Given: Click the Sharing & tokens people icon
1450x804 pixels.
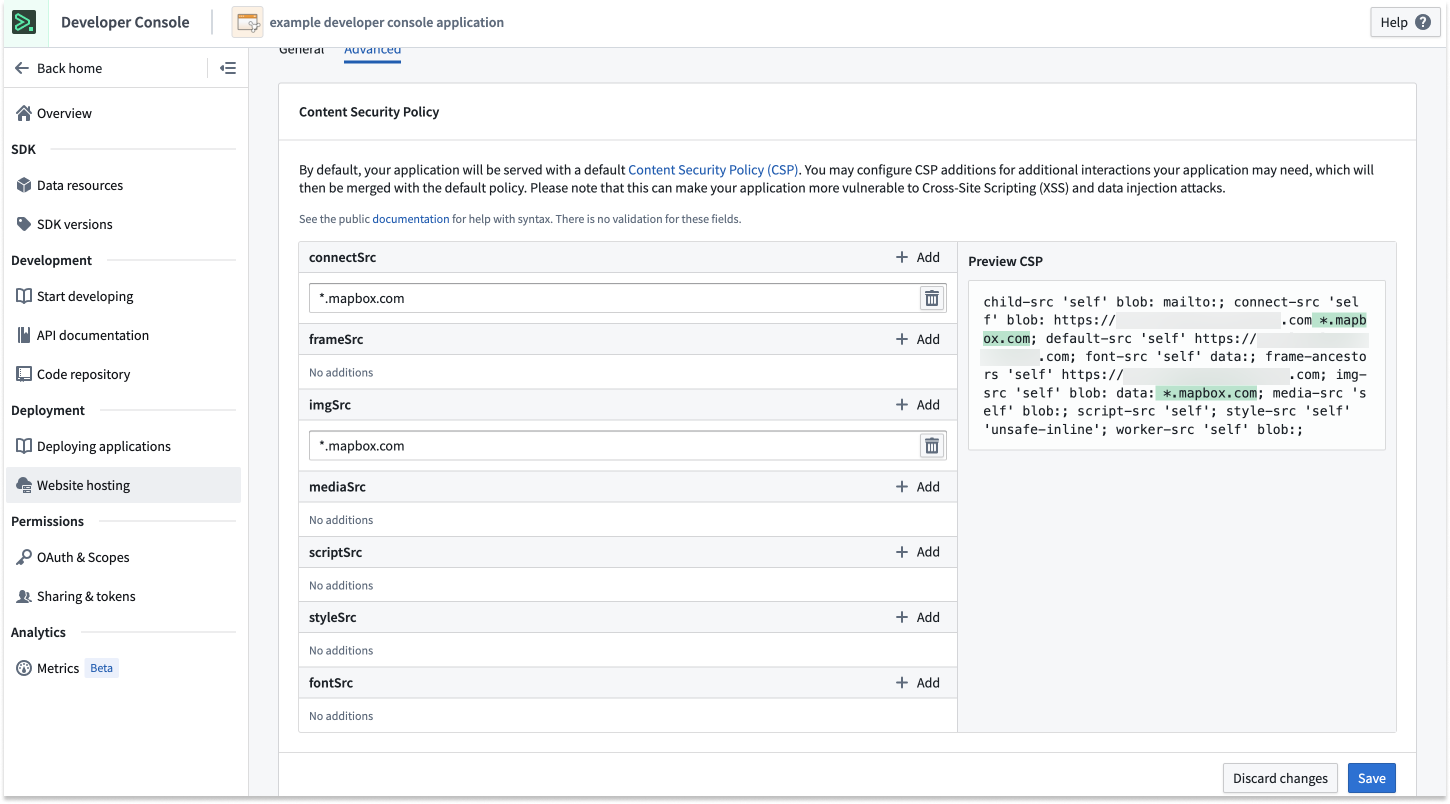Looking at the screenshot, I should point(24,596).
